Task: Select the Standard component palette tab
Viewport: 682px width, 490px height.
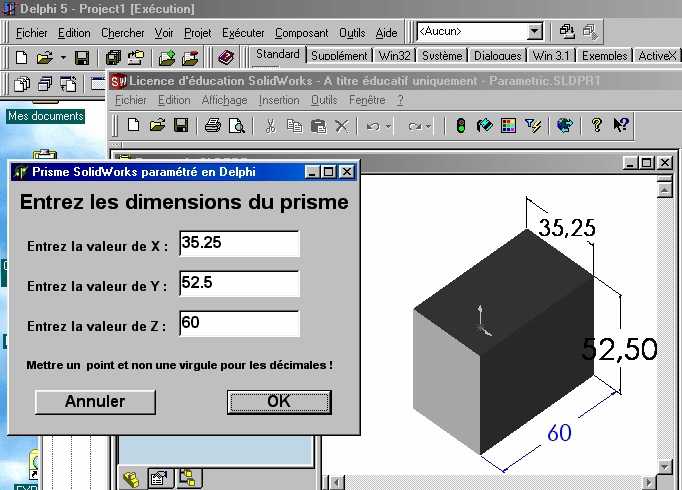Action: (x=277, y=54)
